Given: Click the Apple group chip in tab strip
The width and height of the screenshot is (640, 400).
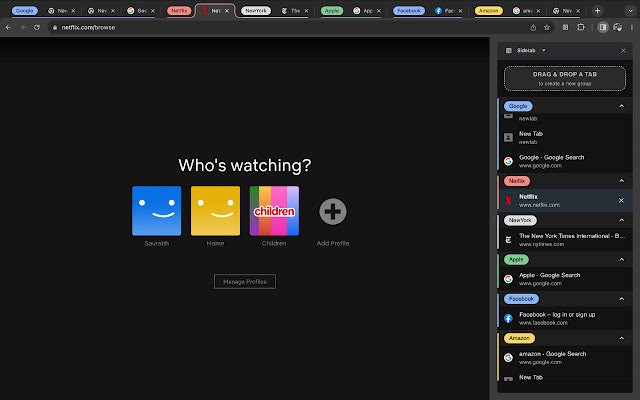Looking at the screenshot, I should [x=332, y=11].
